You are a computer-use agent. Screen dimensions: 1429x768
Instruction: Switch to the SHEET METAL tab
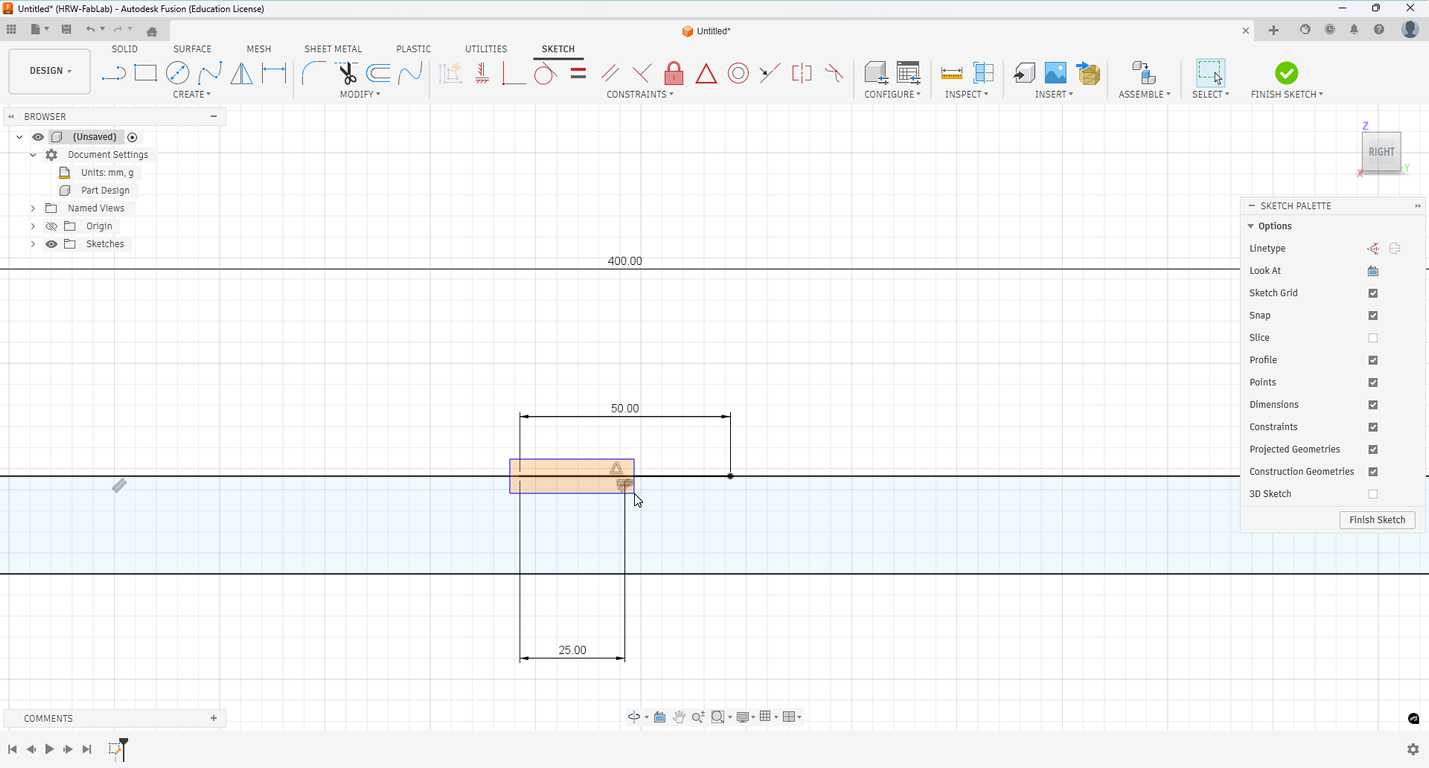click(333, 48)
